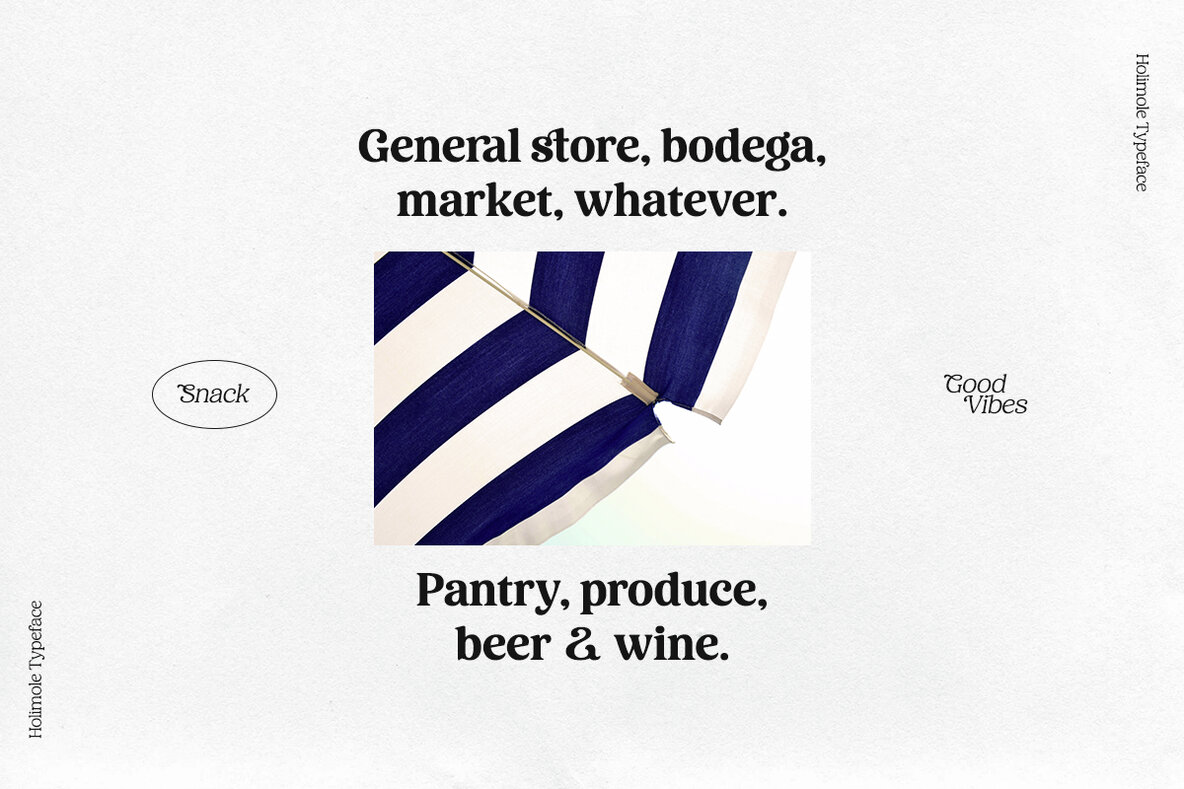Click the Good Vibes script text

tap(985, 394)
